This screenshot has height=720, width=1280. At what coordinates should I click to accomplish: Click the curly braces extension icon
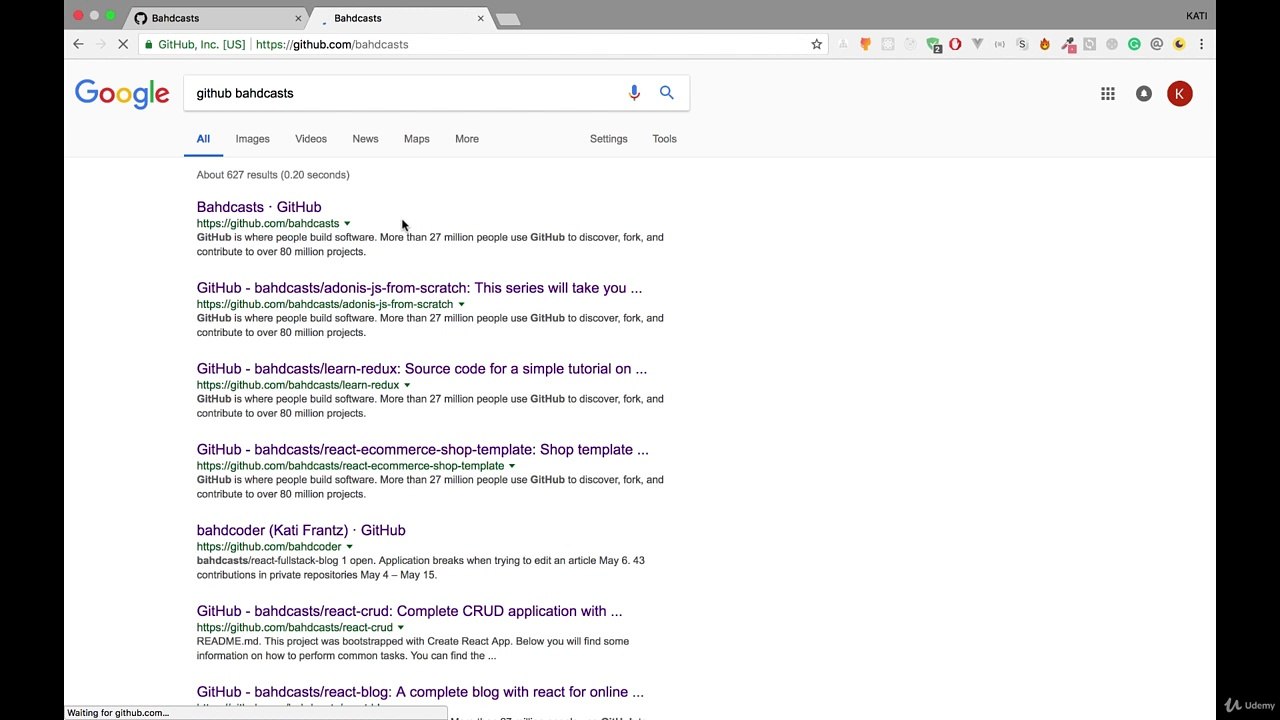pyautogui.click(x=999, y=44)
